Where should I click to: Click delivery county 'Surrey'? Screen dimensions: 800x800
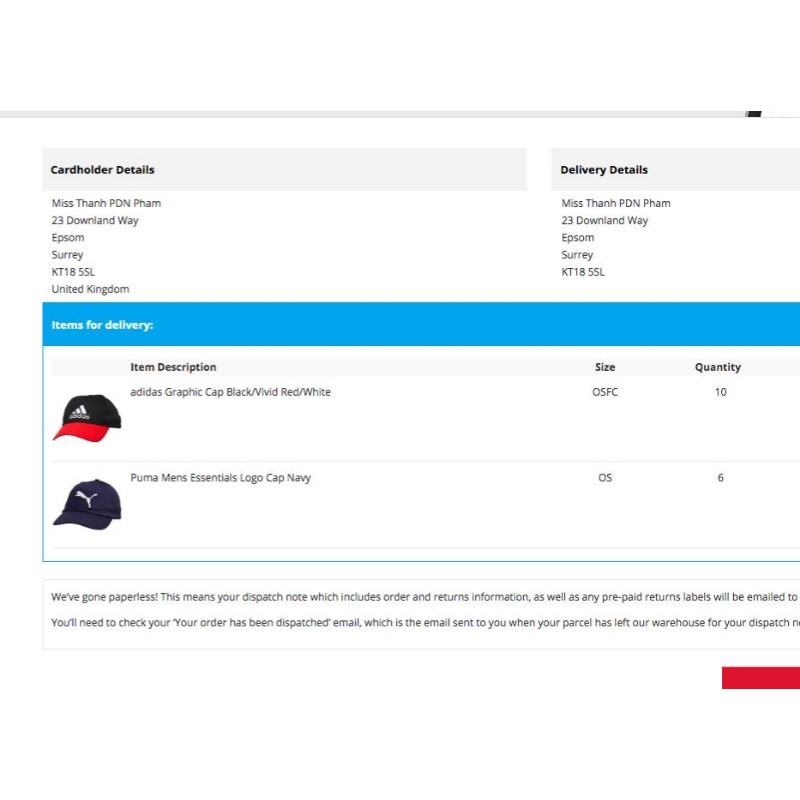(577, 255)
